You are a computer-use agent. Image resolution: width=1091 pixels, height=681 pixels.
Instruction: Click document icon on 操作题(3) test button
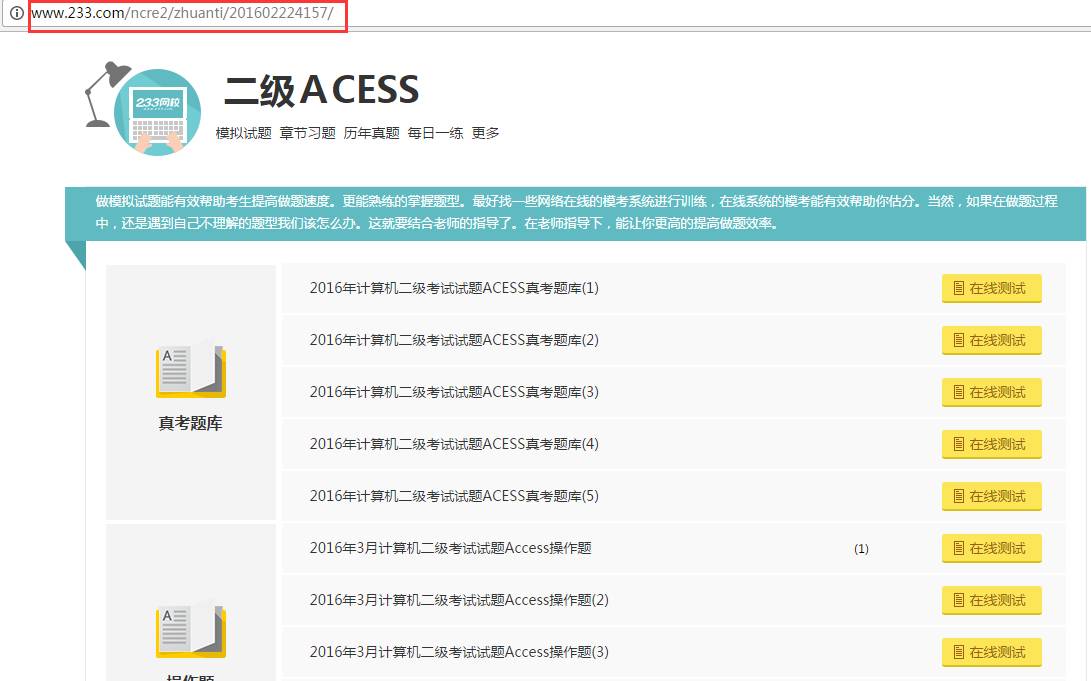point(959,652)
